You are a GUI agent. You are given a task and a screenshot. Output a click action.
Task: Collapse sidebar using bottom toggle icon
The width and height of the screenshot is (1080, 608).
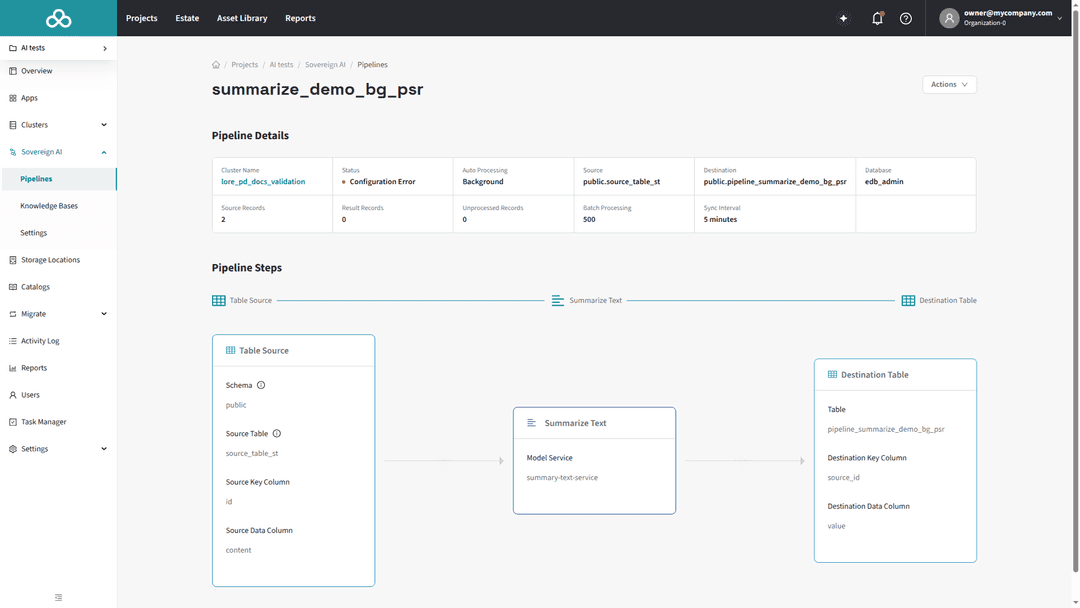[58, 597]
